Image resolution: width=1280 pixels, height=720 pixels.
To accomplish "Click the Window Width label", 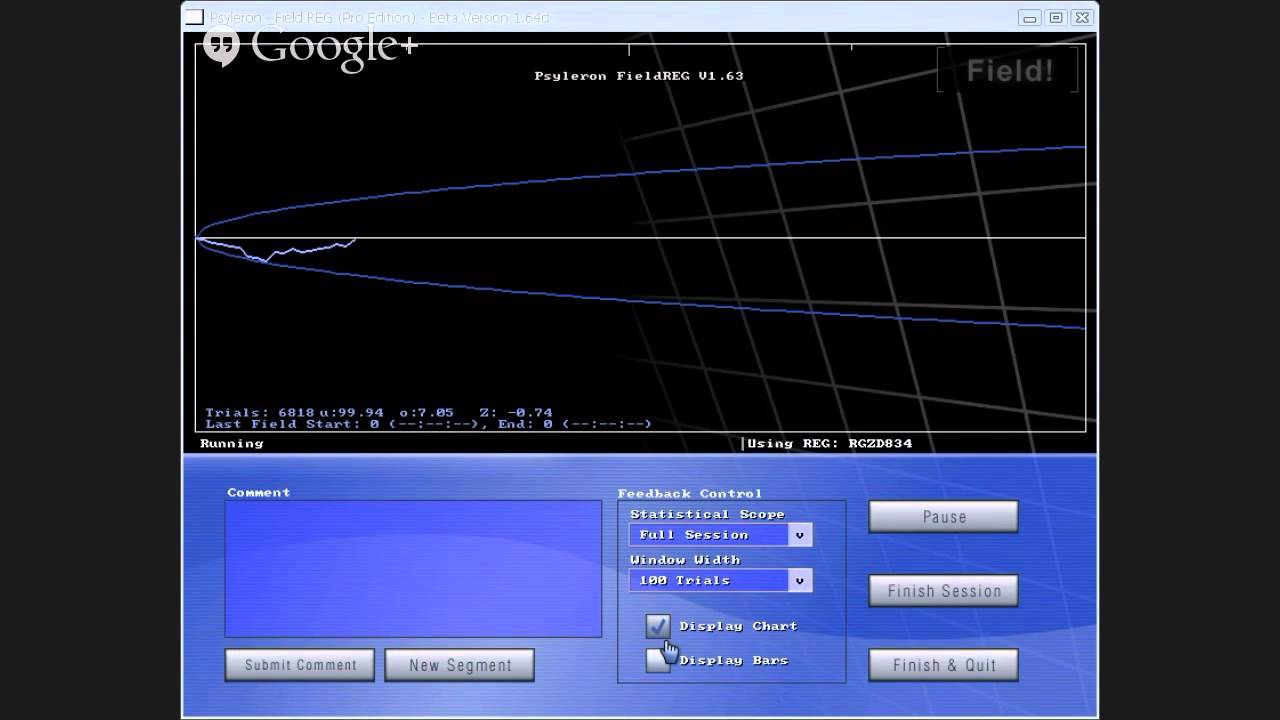I will tap(685, 560).
